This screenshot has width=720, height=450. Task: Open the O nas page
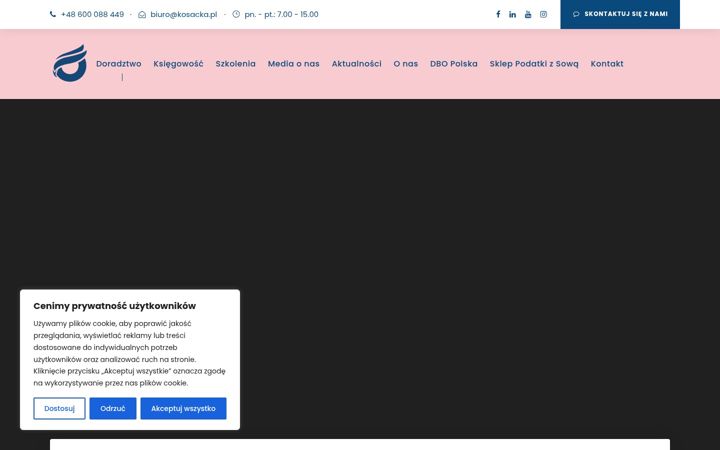pyautogui.click(x=405, y=64)
